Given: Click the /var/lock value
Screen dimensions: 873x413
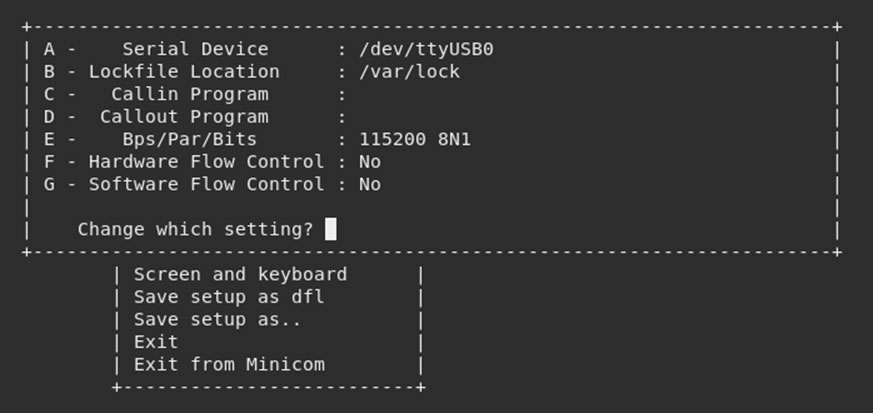Looking at the screenshot, I should coord(409,72).
